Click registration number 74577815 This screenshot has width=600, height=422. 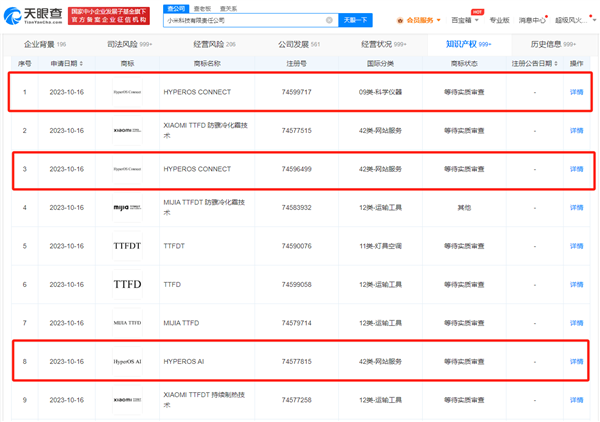coord(297,362)
